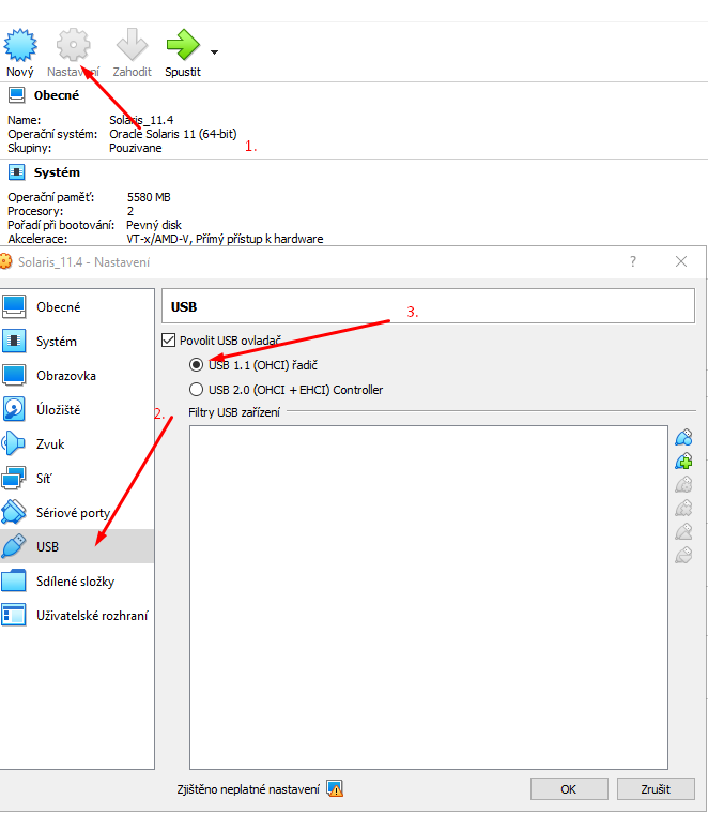Select Zvuk in the settings sidebar
708x815 pixels.
tap(77, 444)
